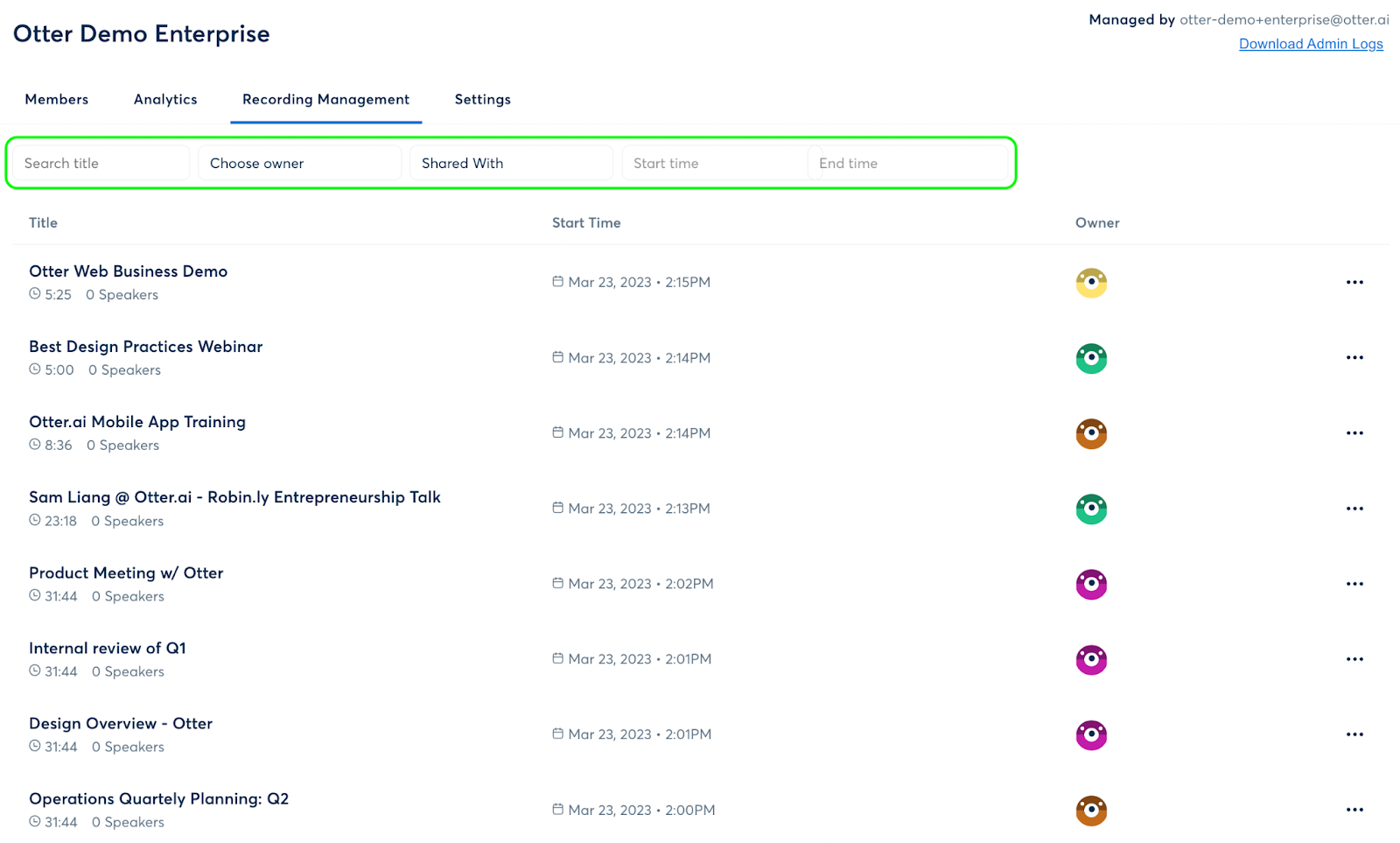Screen dimensions: 1400x843
Task: Open more options for Sam Liang Entrepreneurship Talk
Action: (1354, 509)
